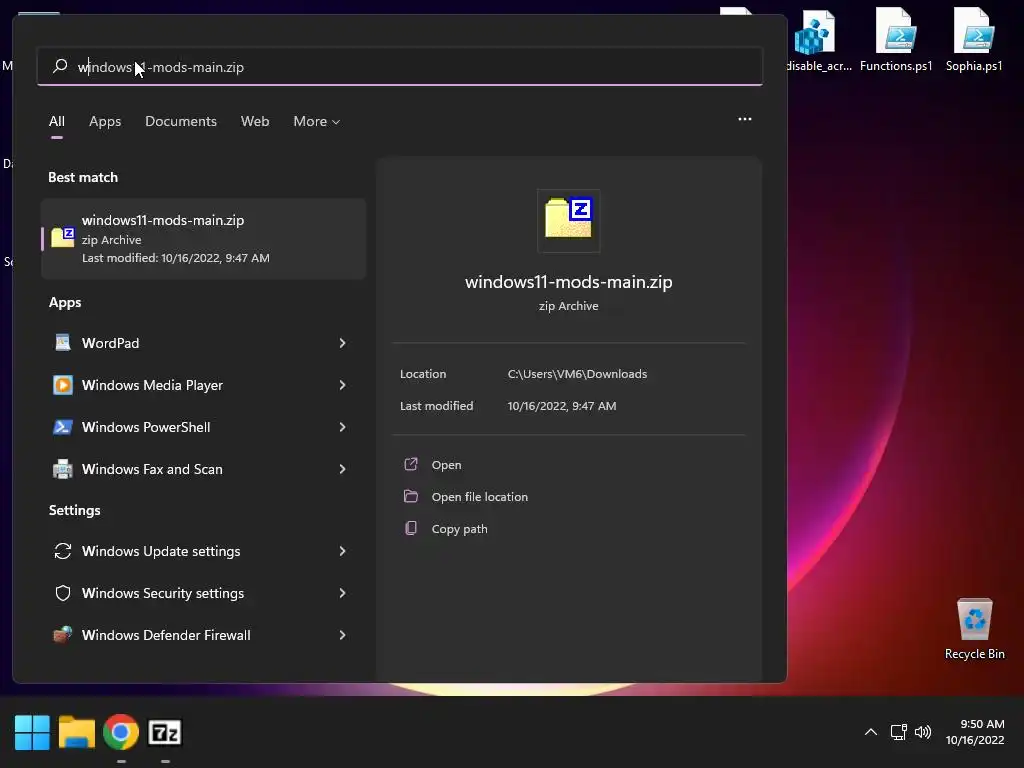Screen dimensions: 1024x768
Task: Expand the Windows Media Player chevron
Action: 342,385
